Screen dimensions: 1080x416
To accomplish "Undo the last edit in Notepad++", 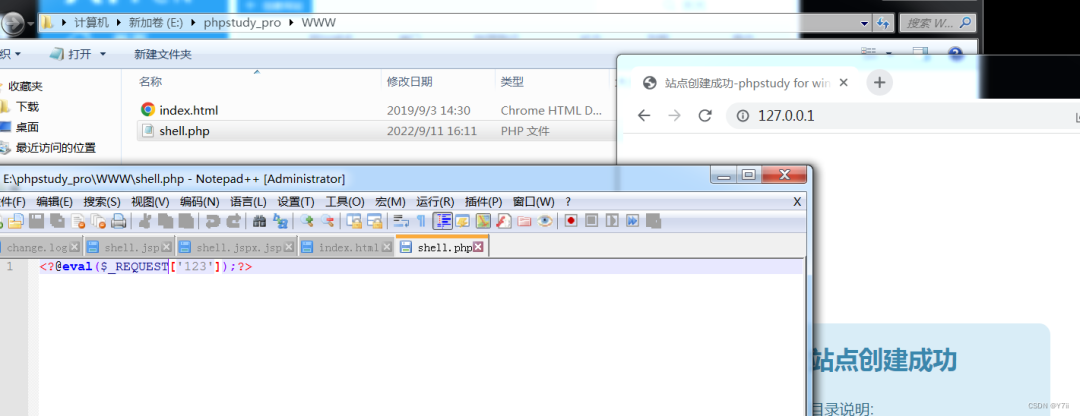I will tap(212, 221).
